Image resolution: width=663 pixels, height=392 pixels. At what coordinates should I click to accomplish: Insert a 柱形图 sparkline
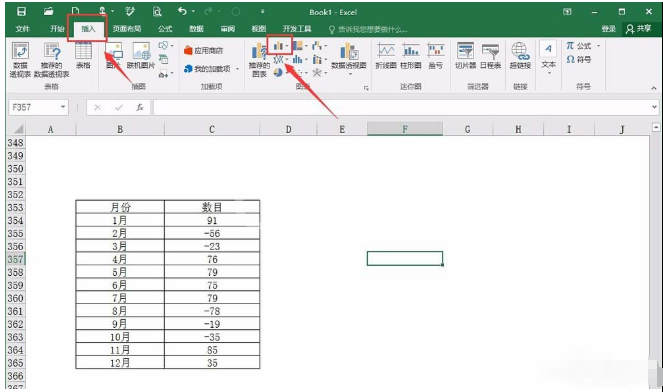point(411,55)
